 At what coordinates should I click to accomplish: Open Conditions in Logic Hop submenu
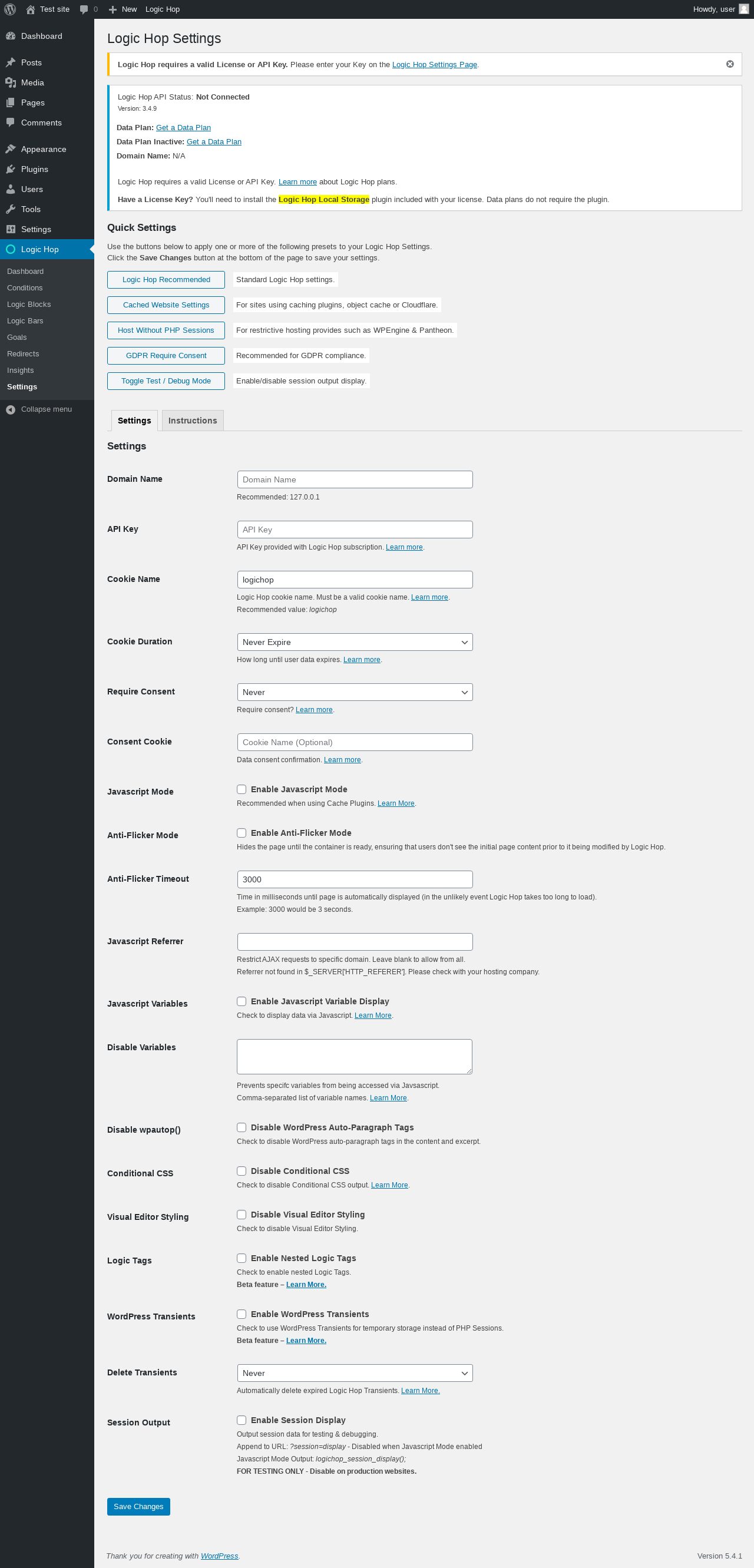(x=25, y=288)
